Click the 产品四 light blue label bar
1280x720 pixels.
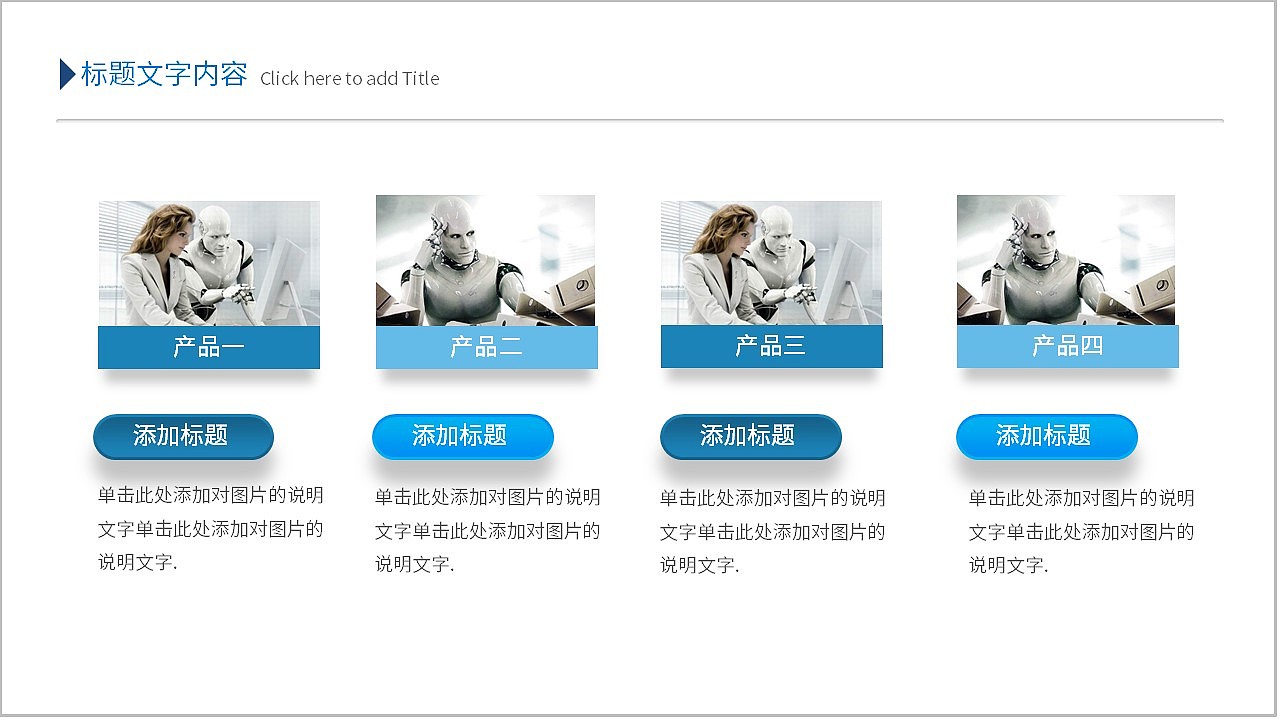(1068, 346)
